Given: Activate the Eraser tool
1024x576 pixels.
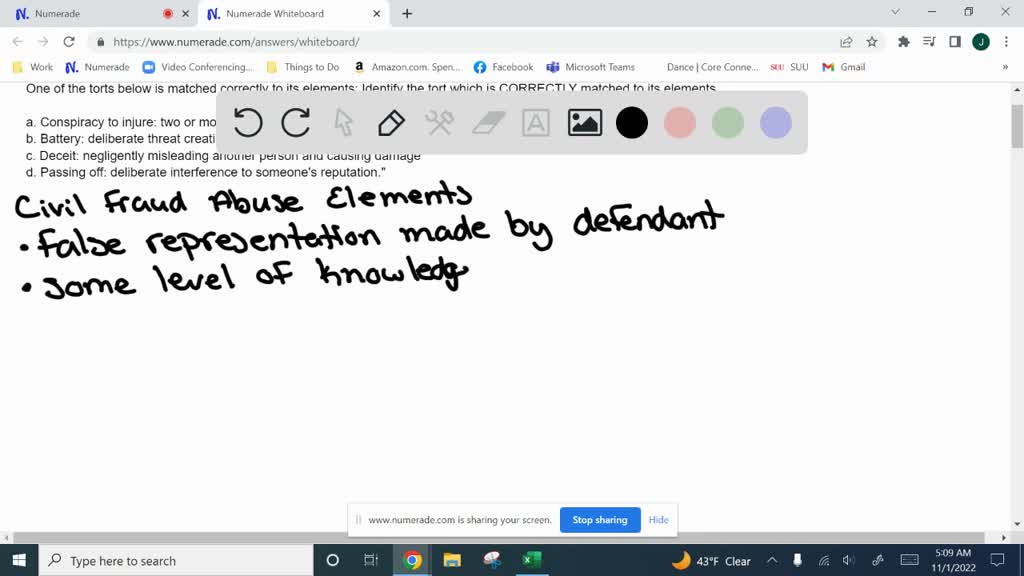Looking at the screenshot, I should tap(488, 122).
